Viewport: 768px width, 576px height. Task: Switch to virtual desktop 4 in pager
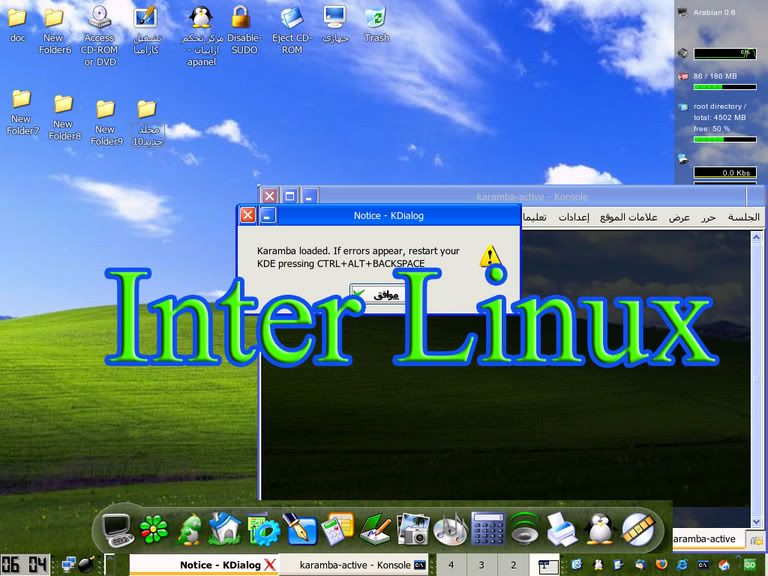[451, 565]
